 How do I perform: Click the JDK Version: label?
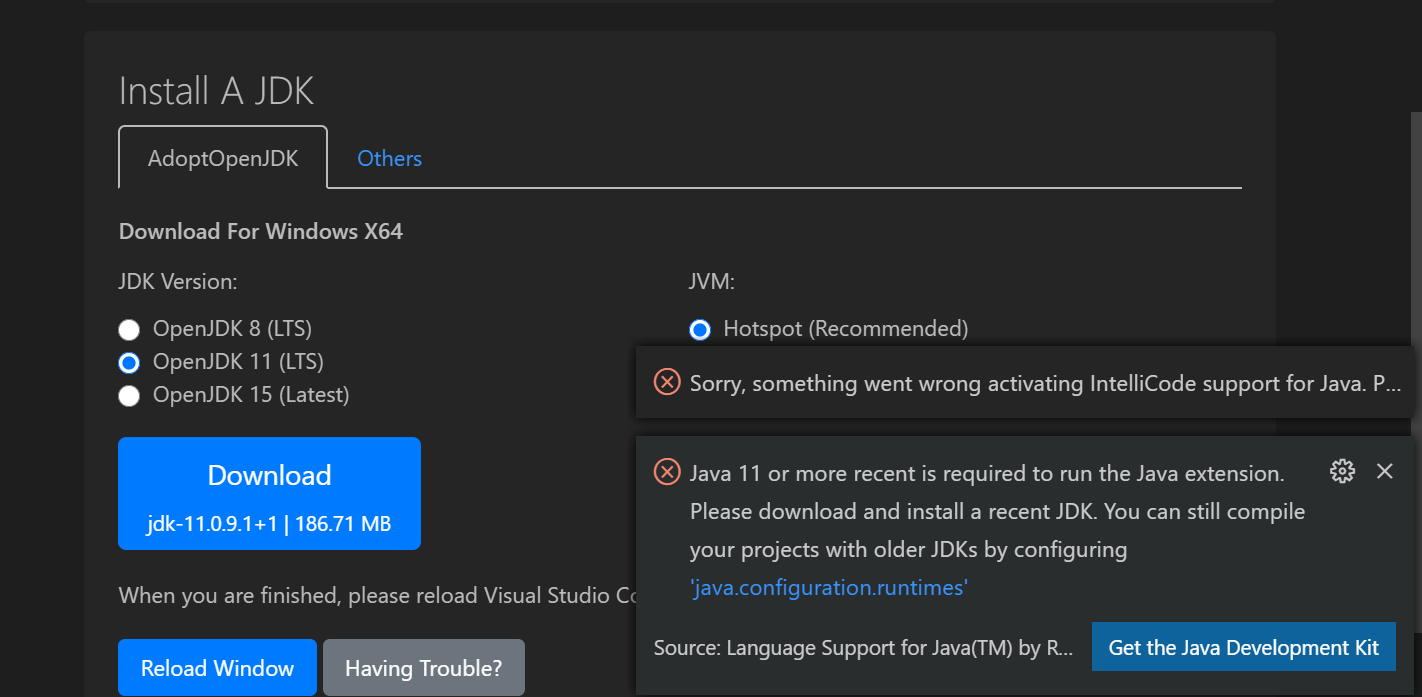[178, 282]
